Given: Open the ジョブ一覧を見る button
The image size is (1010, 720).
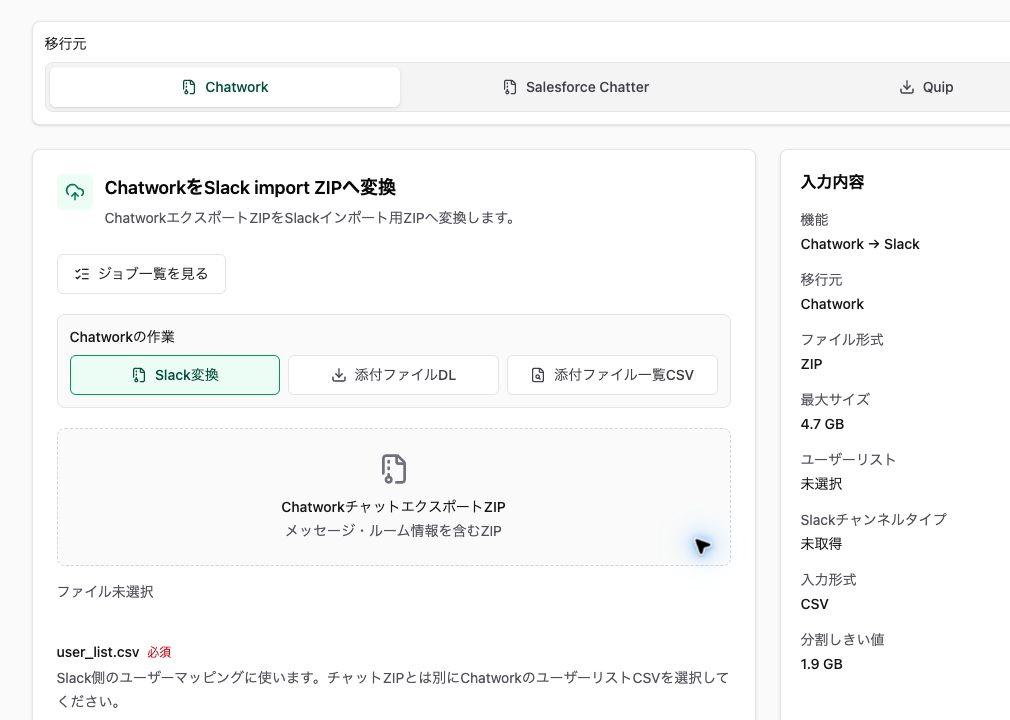Looking at the screenshot, I should coord(141,274).
